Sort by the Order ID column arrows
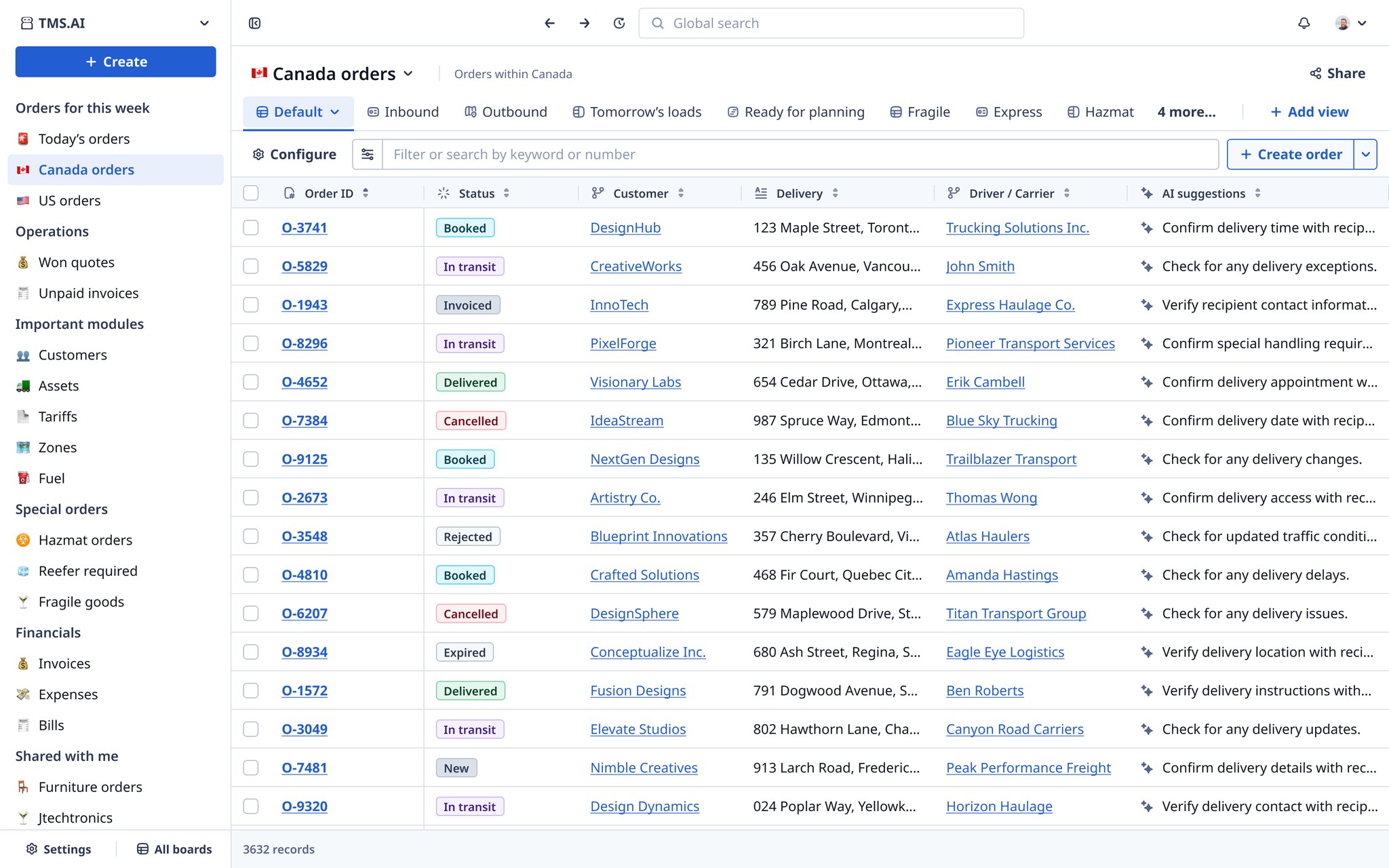Screen dimensions: 1389x868 [x=366, y=193]
